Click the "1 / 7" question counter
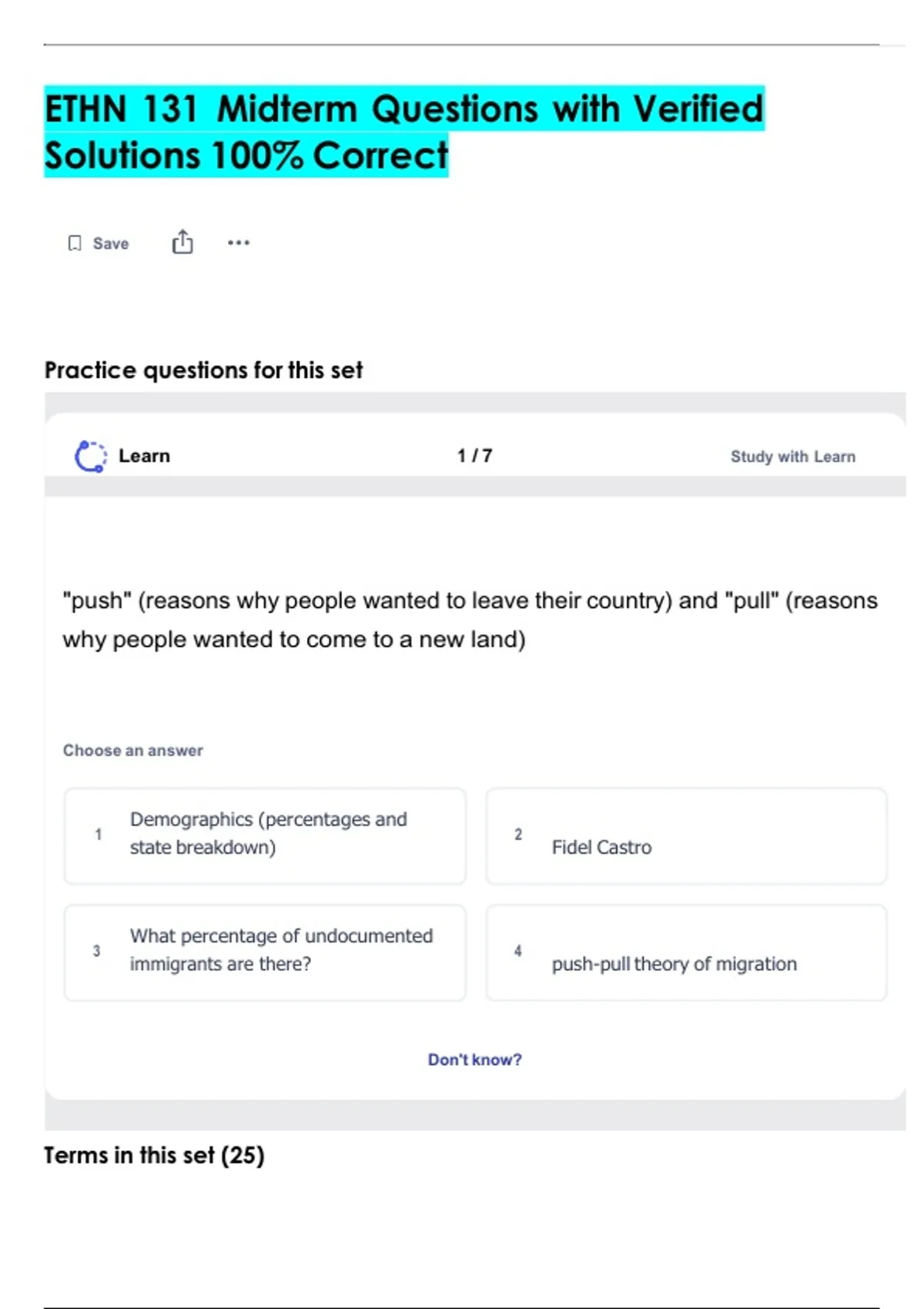Screen dimensions: 924x1309 (474, 456)
